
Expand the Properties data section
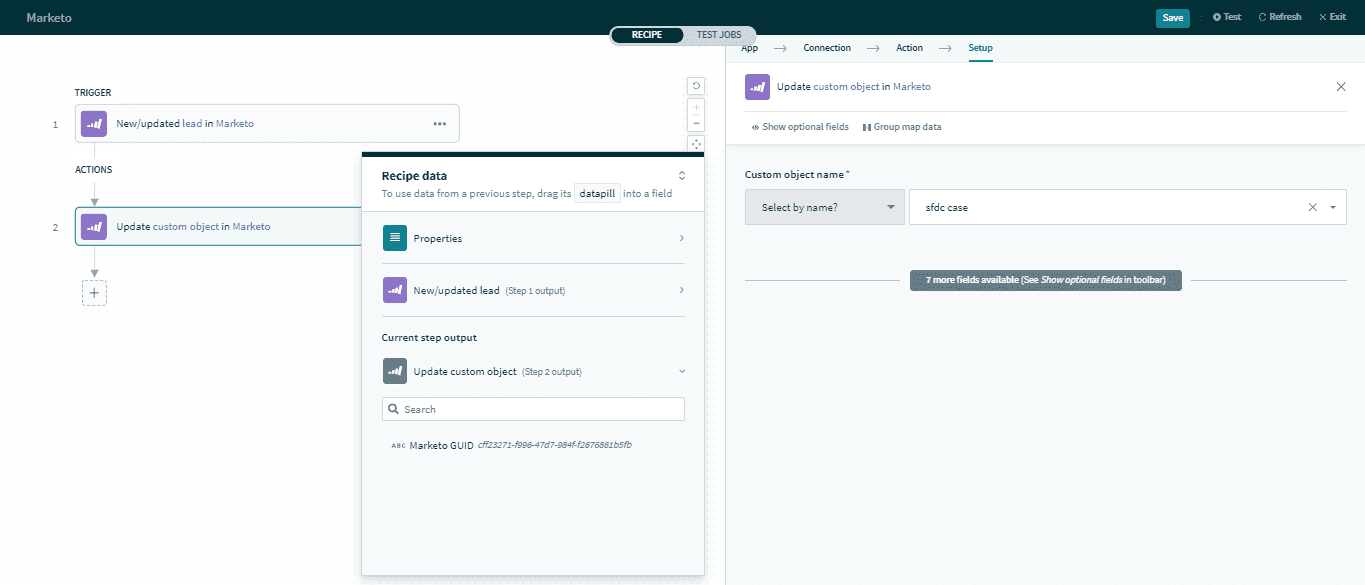[x=533, y=238]
